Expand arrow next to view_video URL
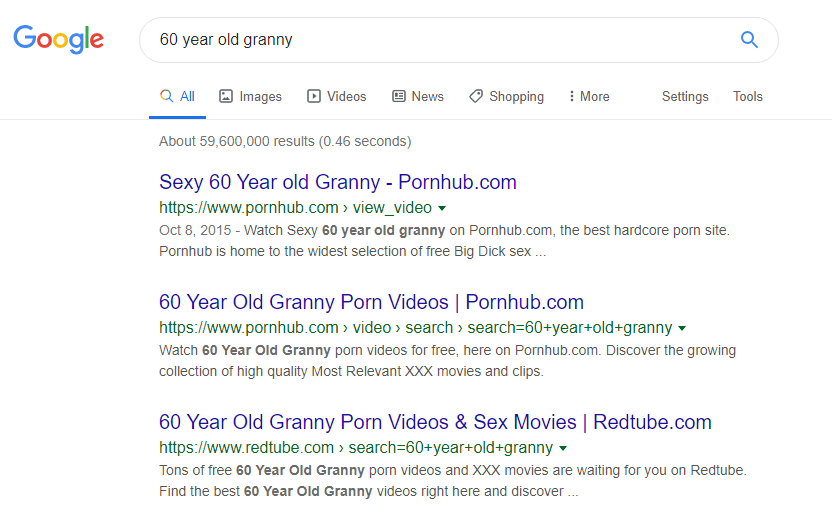The image size is (832, 526). (442, 209)
